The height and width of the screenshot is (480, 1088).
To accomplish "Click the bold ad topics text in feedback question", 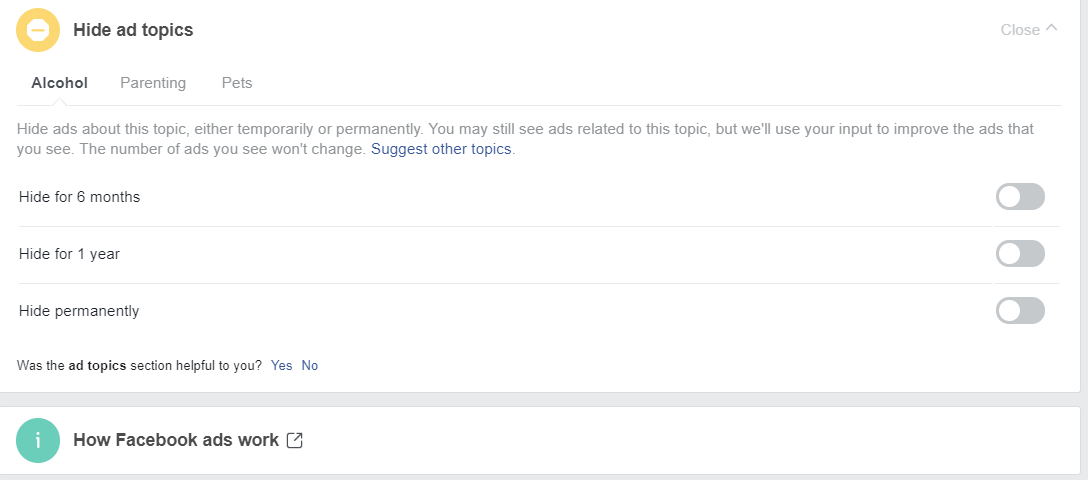I will (x=97, y=366).
